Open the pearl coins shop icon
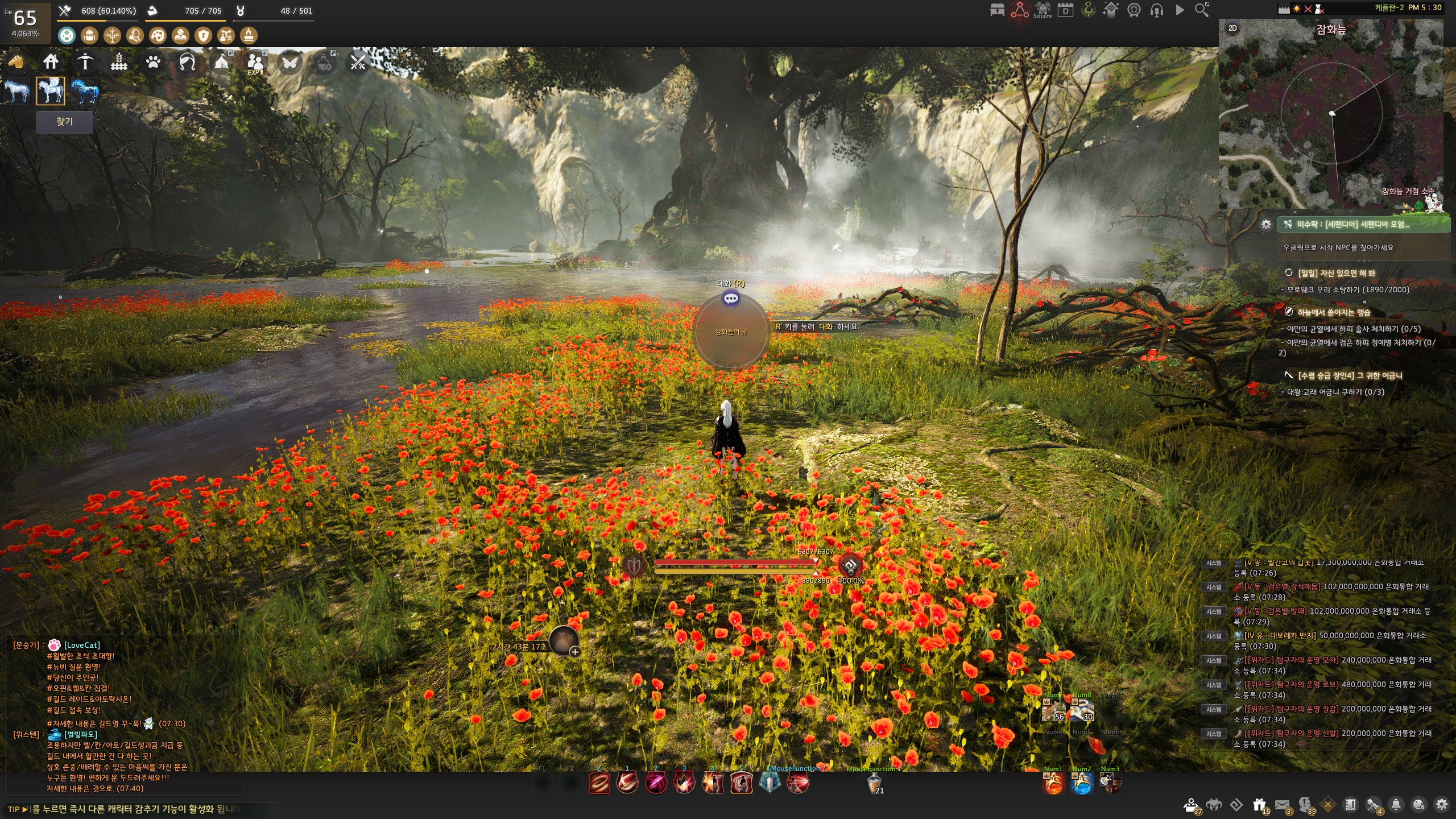 click(1419, 805)
